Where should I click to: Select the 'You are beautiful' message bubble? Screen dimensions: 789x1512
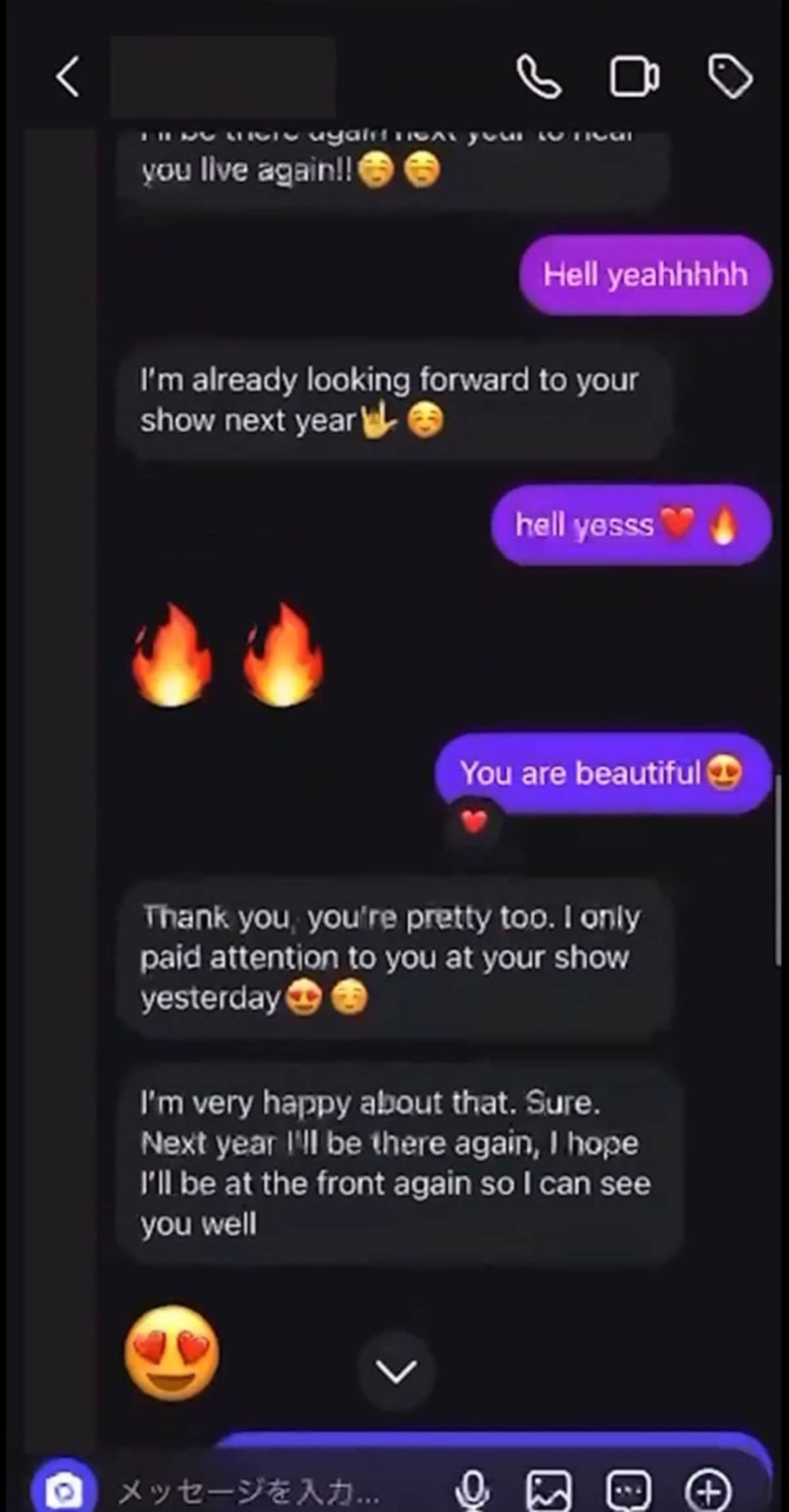(603, 773)
